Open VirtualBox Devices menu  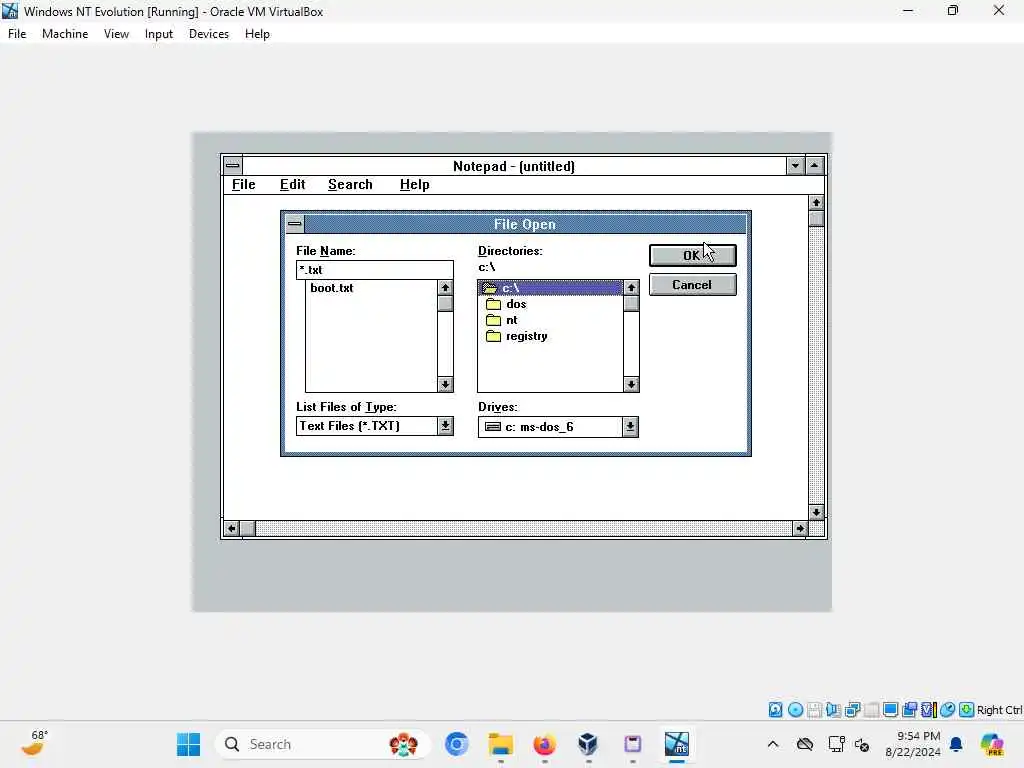tap(209, 34)
